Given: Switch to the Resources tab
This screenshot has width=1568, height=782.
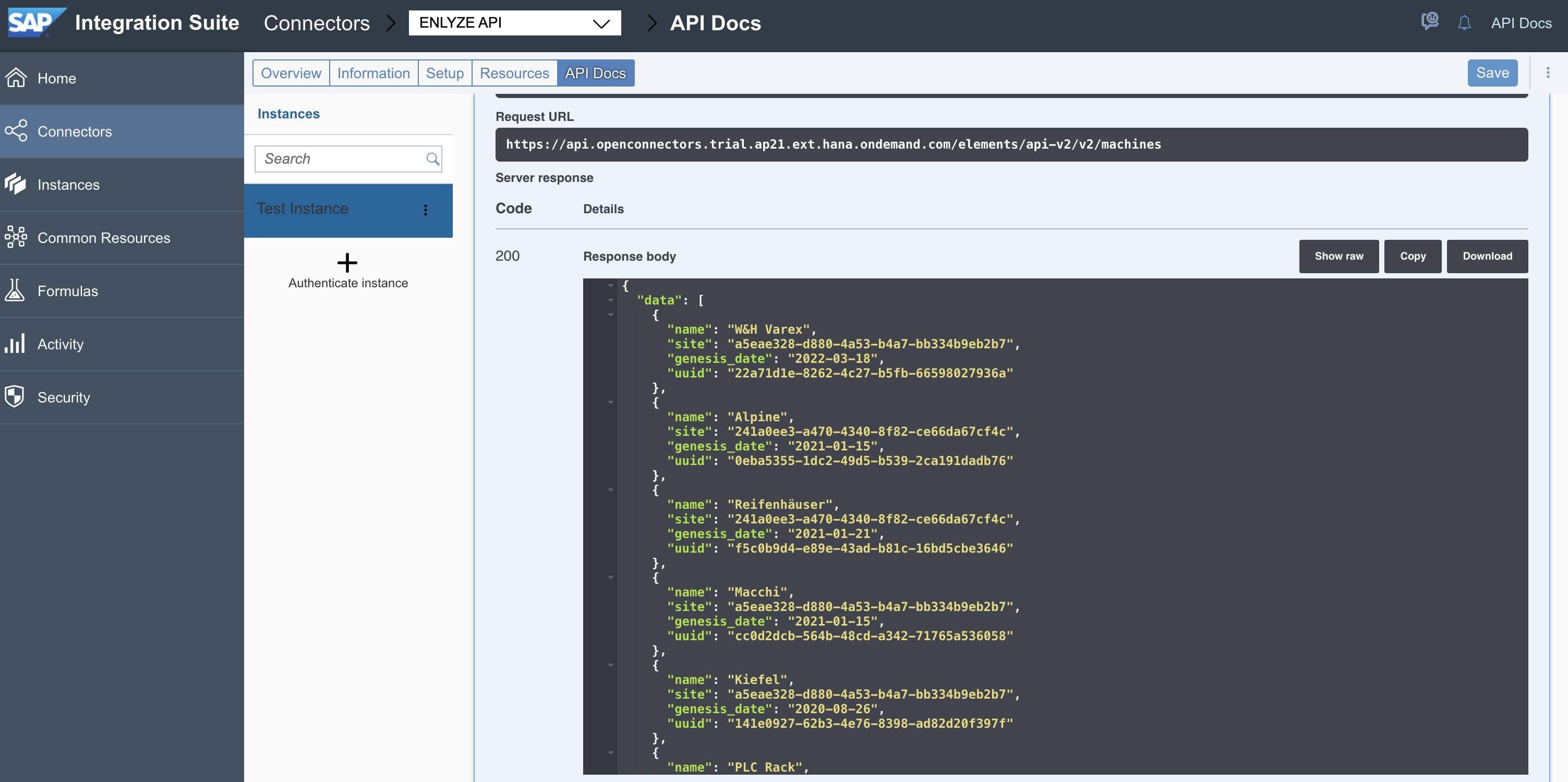Looking at the screenshot, I should click(x=514, y=73).
